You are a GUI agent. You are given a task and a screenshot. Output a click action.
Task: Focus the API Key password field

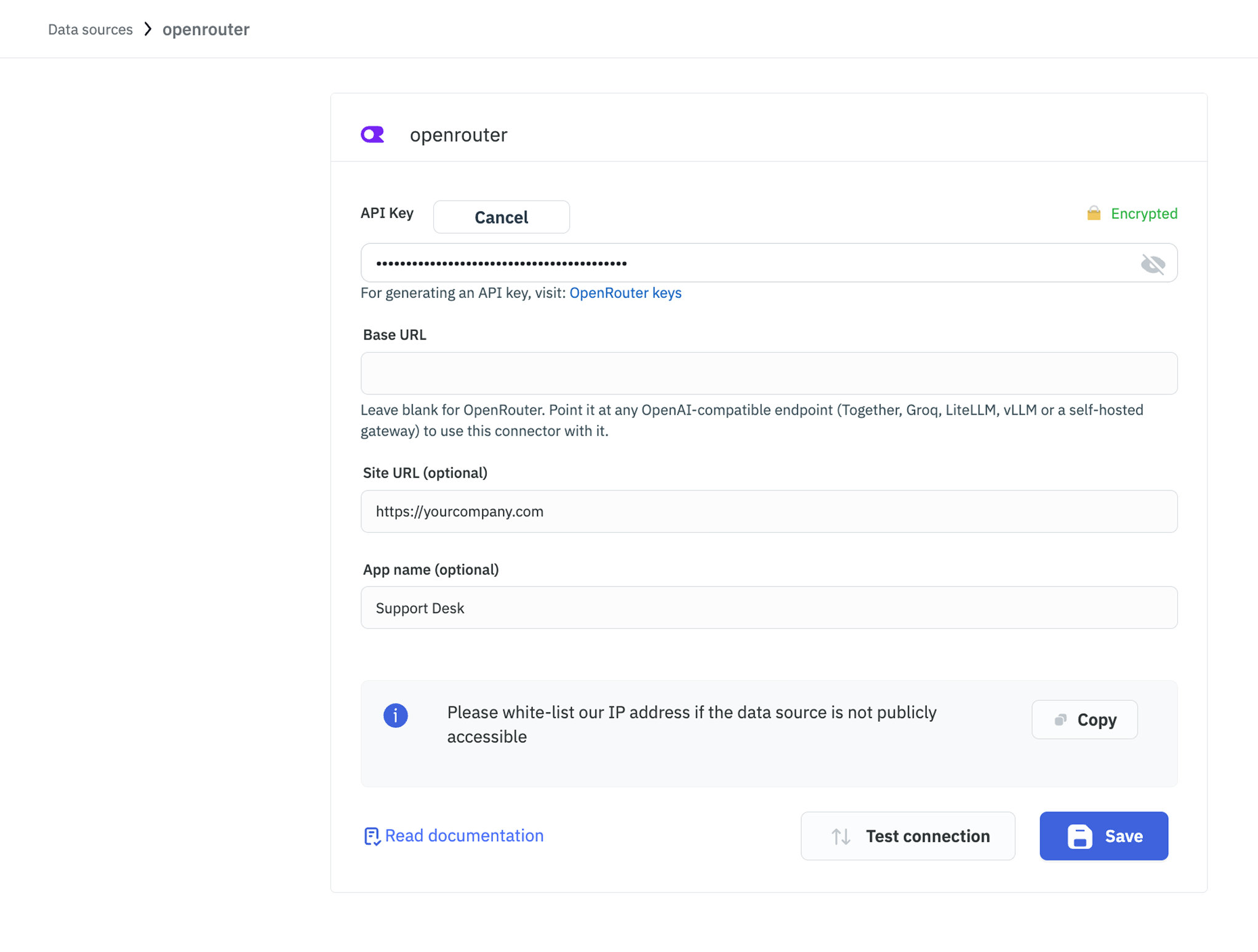coord(769,263)
